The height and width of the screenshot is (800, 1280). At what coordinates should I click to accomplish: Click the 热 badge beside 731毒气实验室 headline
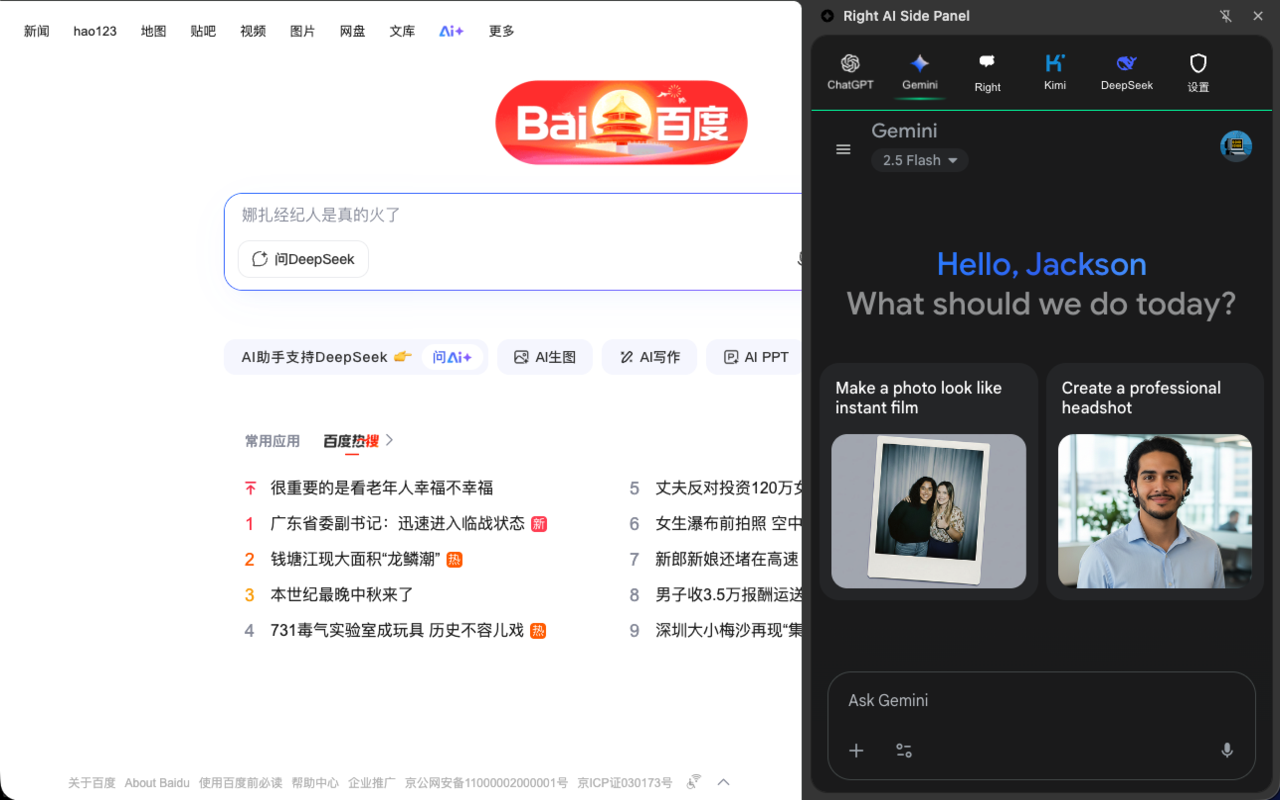click(538, 631)
